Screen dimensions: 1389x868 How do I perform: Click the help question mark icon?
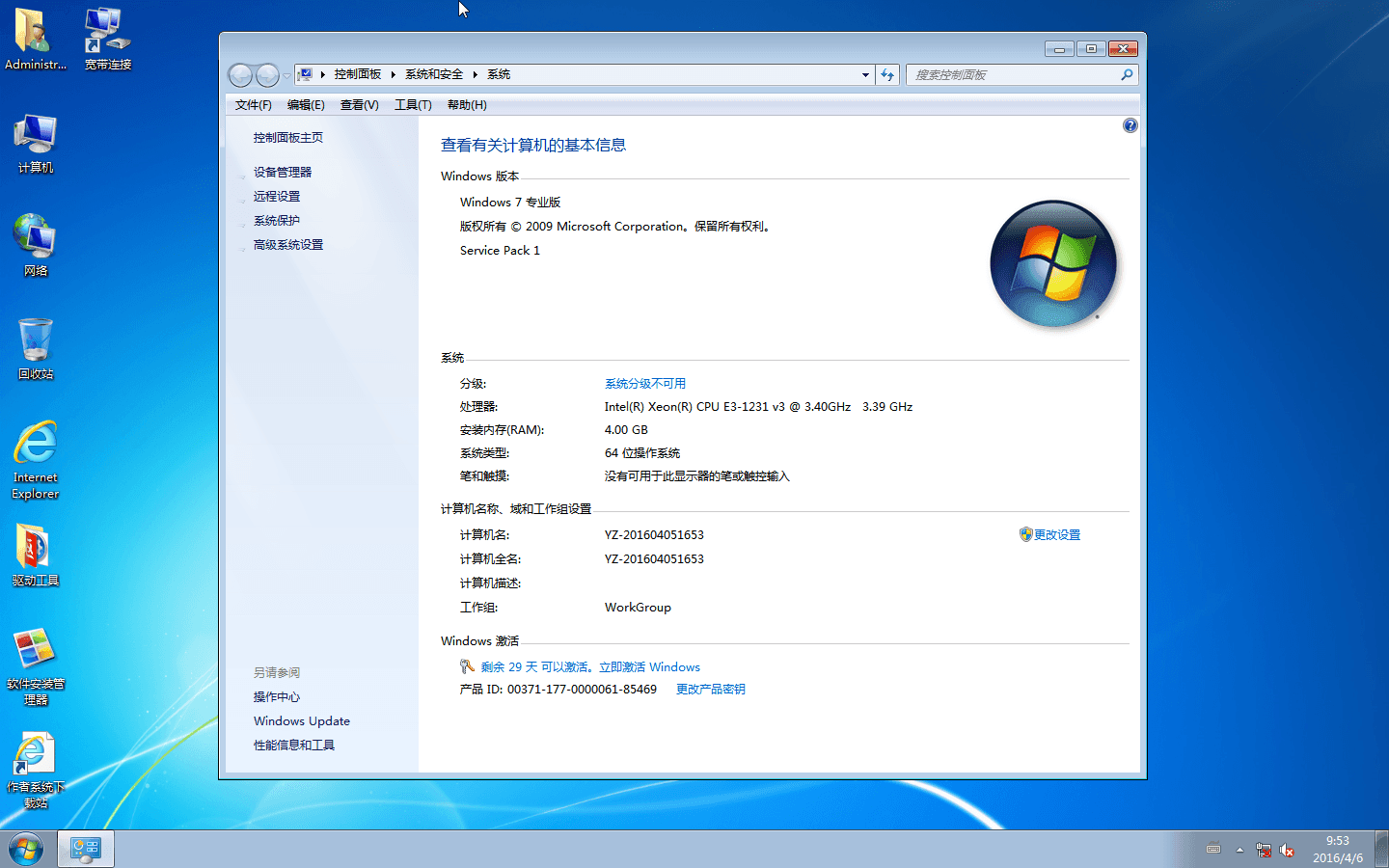click(1130, 125)
